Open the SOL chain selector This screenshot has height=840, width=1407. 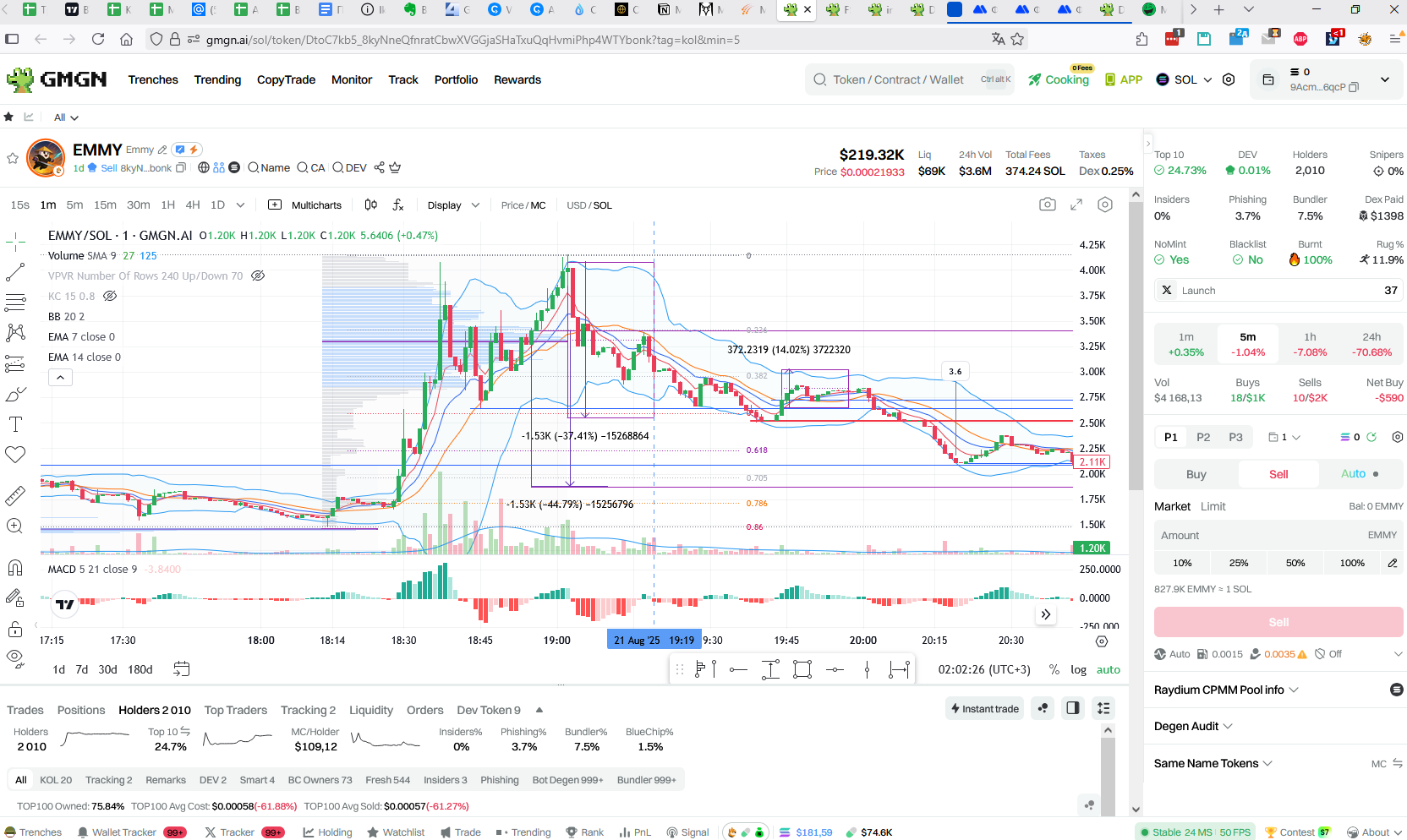pos(1184,79)
